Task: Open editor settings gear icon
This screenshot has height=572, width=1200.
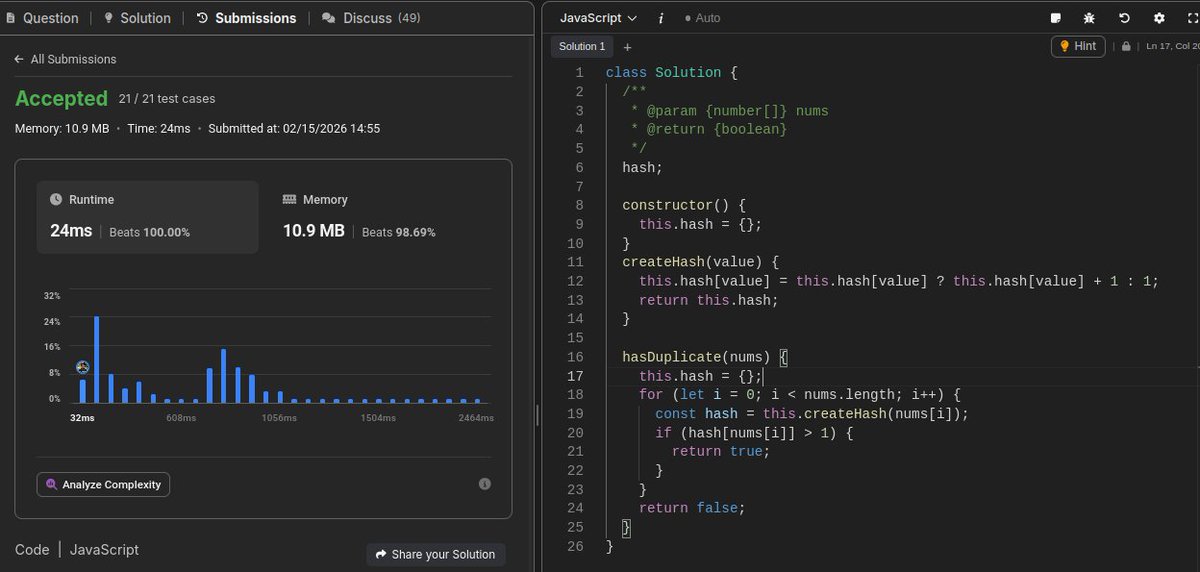Action: point(1159,18)
